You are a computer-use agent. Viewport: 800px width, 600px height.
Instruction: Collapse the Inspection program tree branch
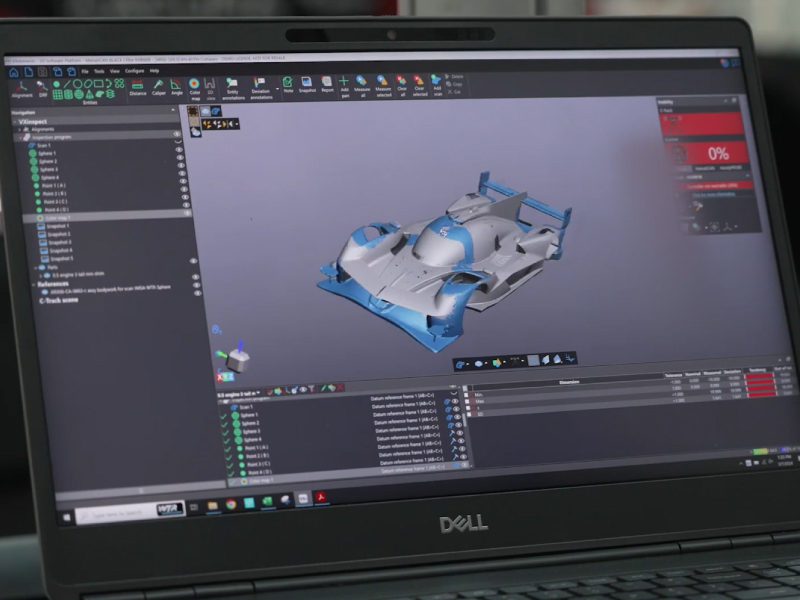19,137
